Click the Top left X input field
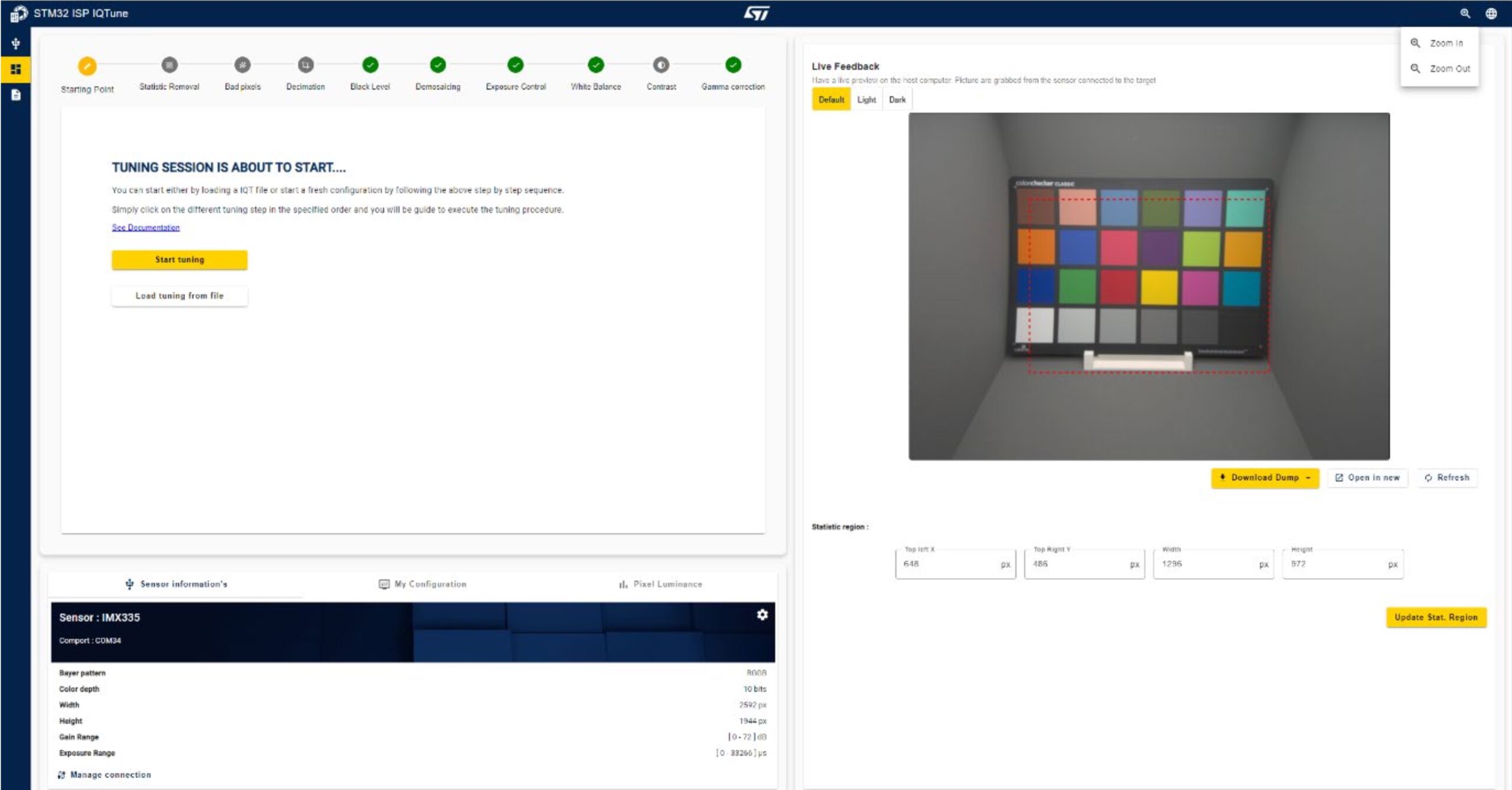This screenshot has width=1512, height=790. click(x=949, y=564)
